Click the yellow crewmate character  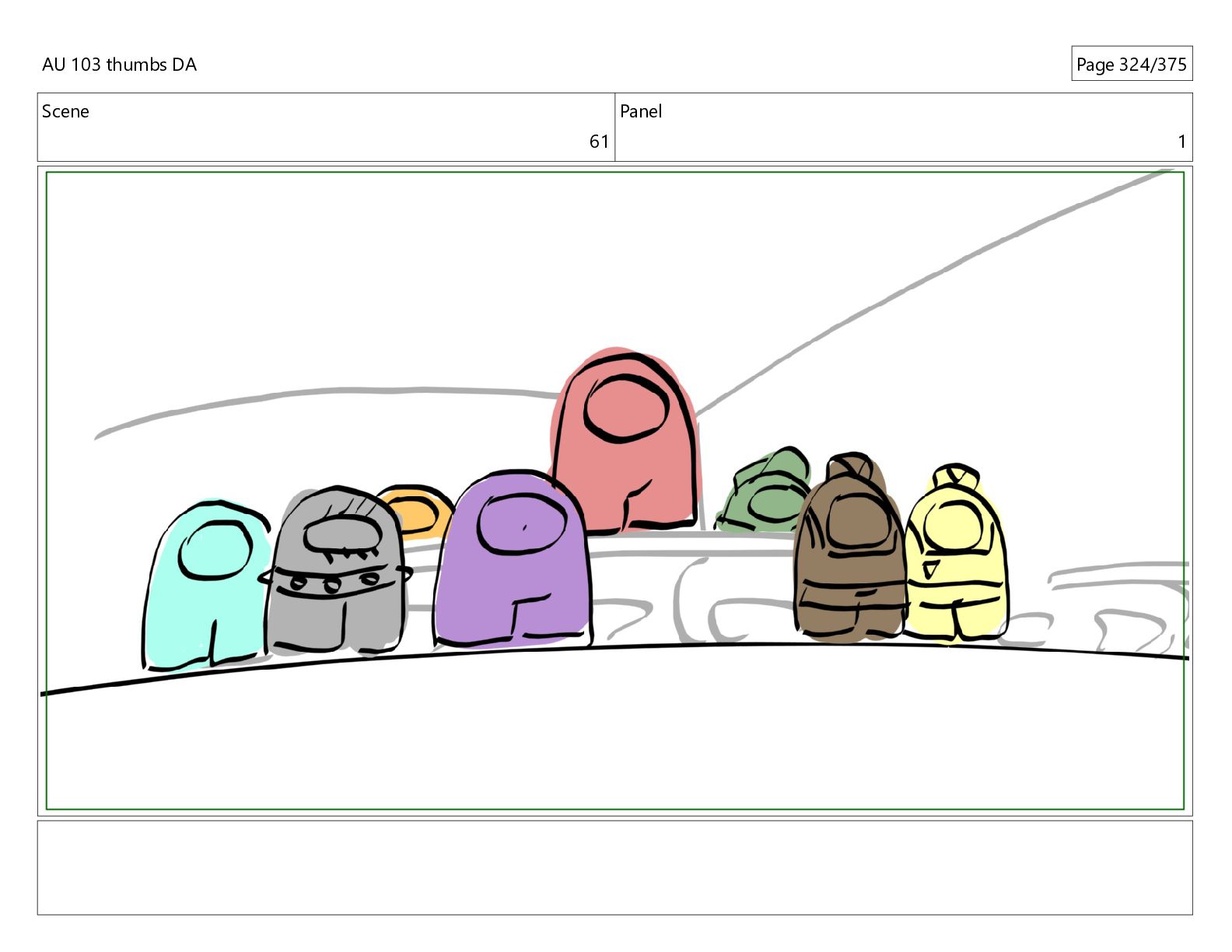click(x=956, y=554)
